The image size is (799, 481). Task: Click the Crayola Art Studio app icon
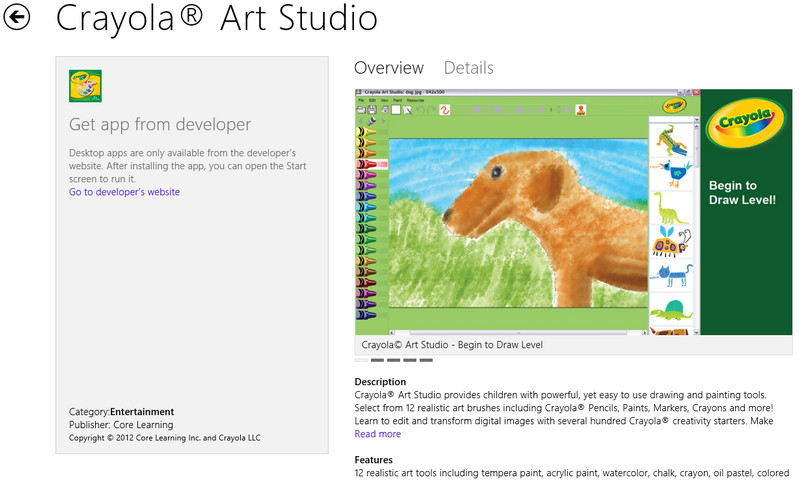pos(84,87)
